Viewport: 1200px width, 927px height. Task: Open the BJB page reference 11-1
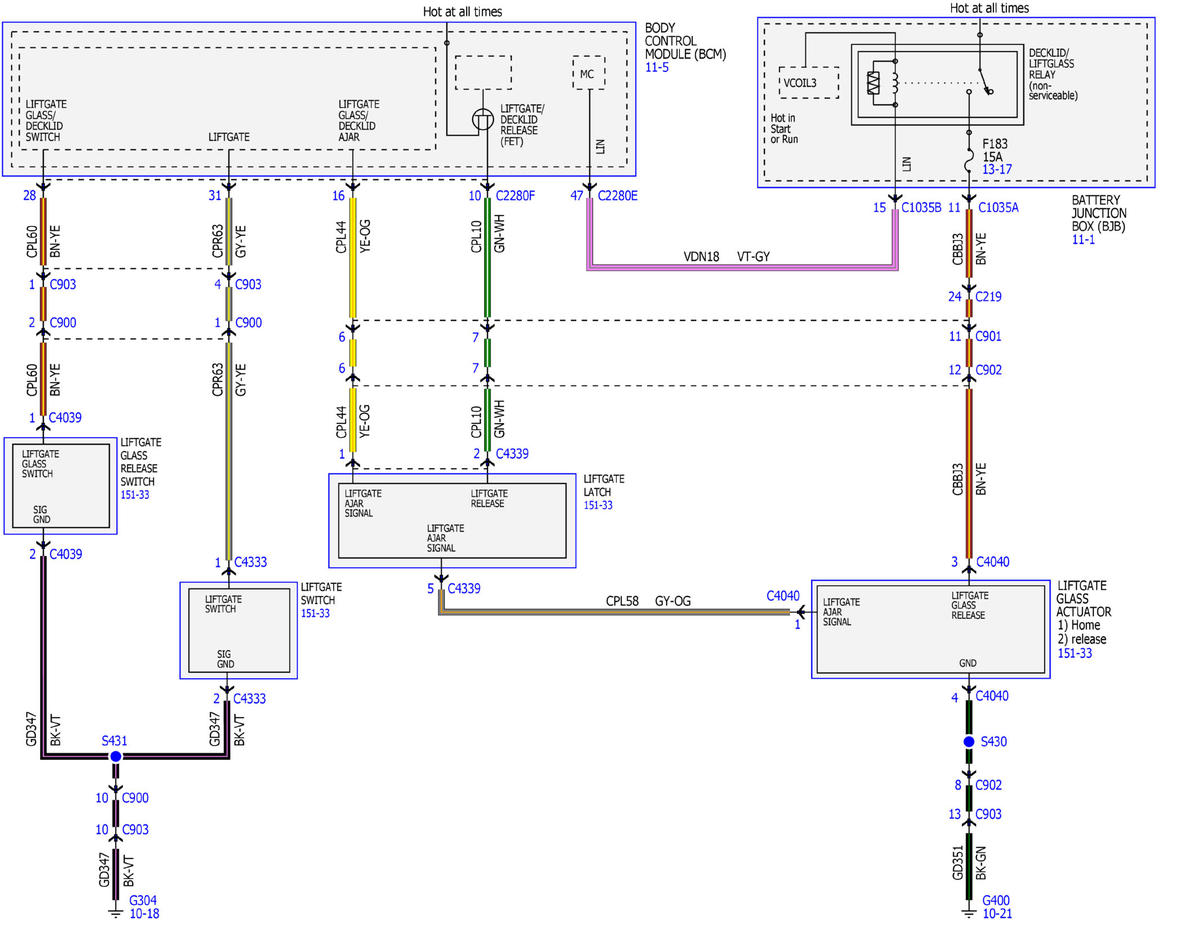click(1081, 240)
